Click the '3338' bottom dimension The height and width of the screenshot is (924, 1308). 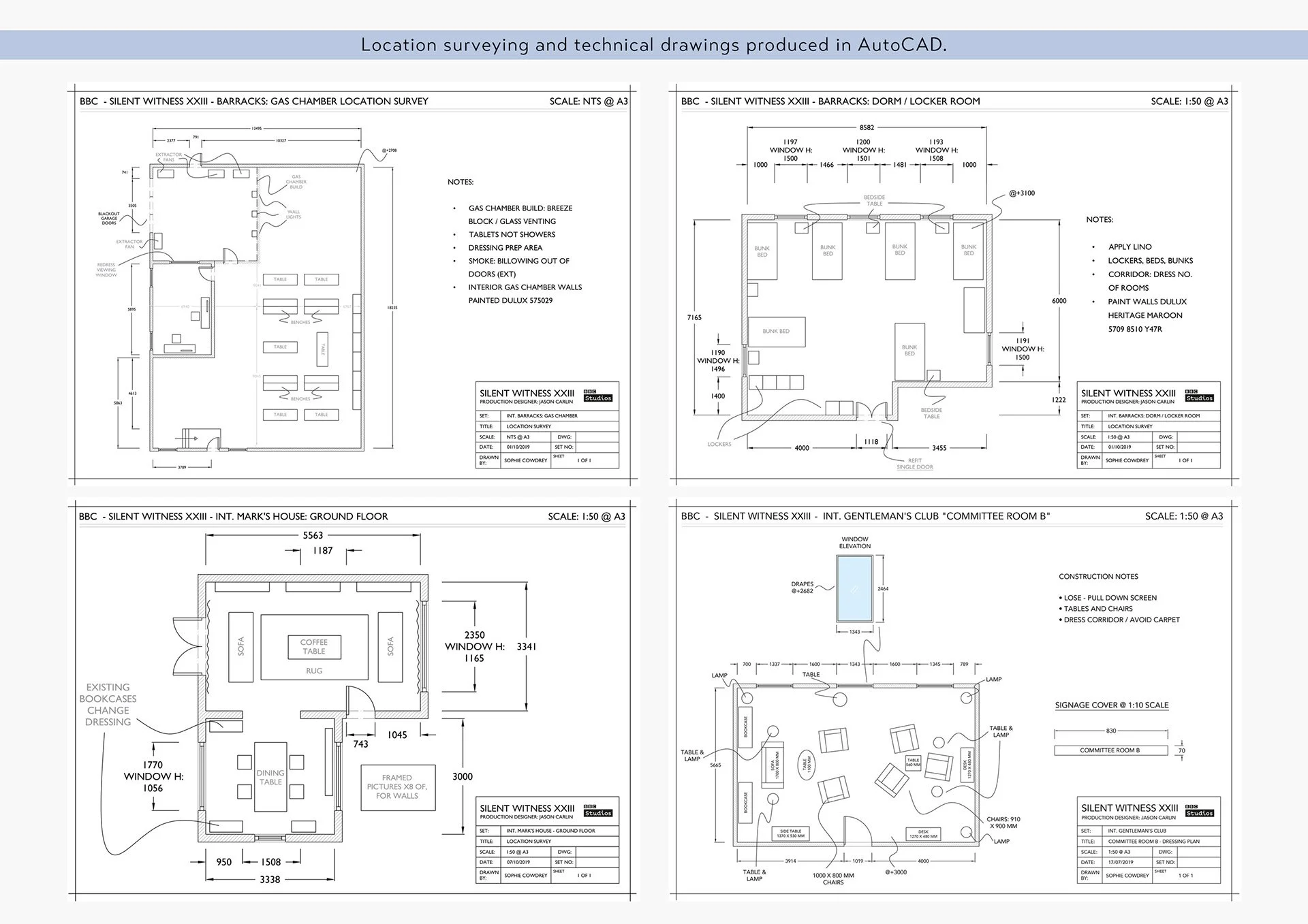click(270, 879)
